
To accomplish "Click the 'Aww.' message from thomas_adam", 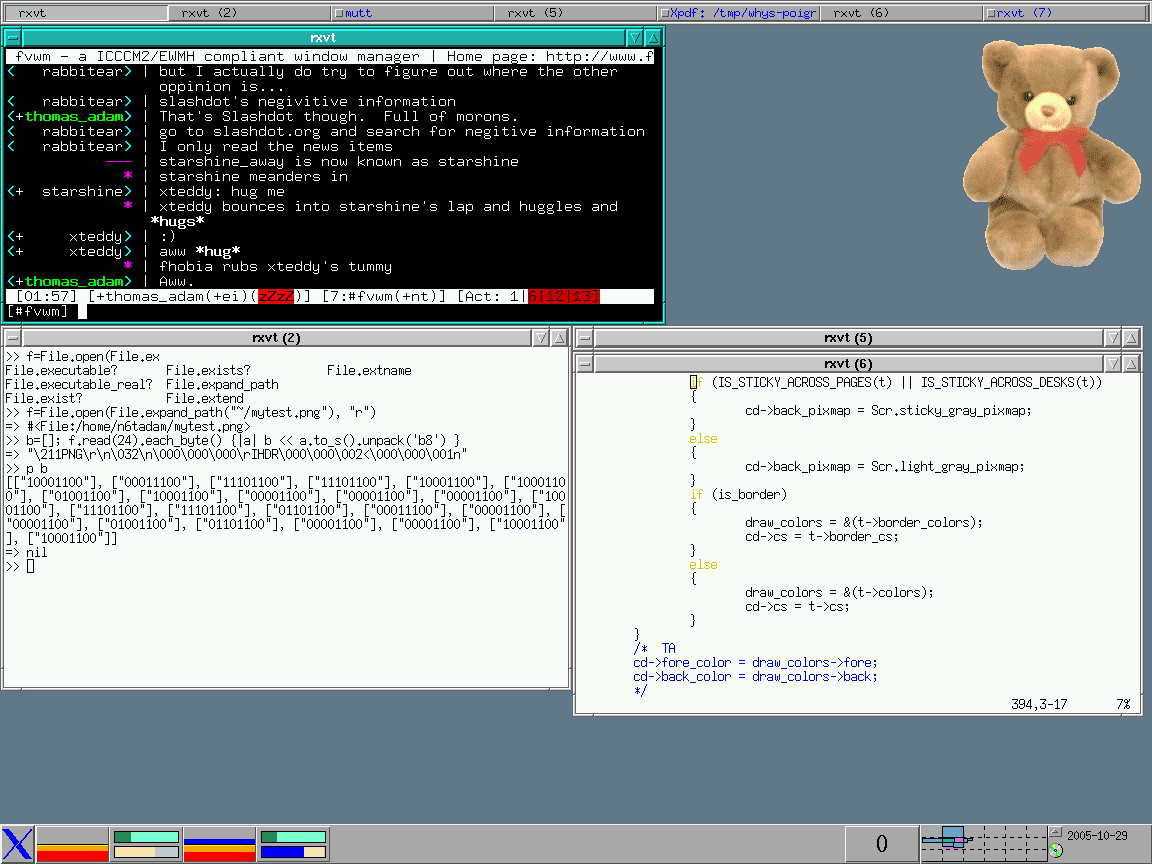I will (176, 281).
